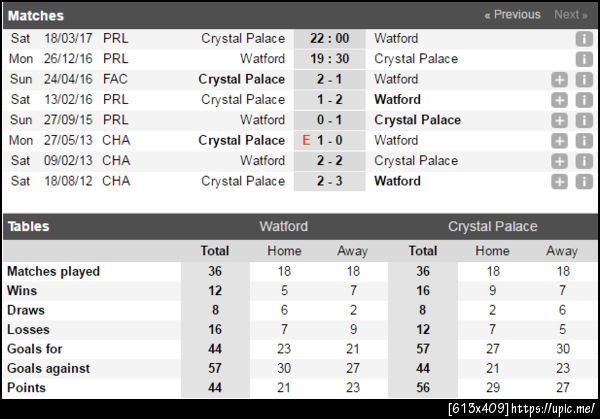600x419 pixels.
Task: Go to Next matches page
Action: (x=570, y=15)
